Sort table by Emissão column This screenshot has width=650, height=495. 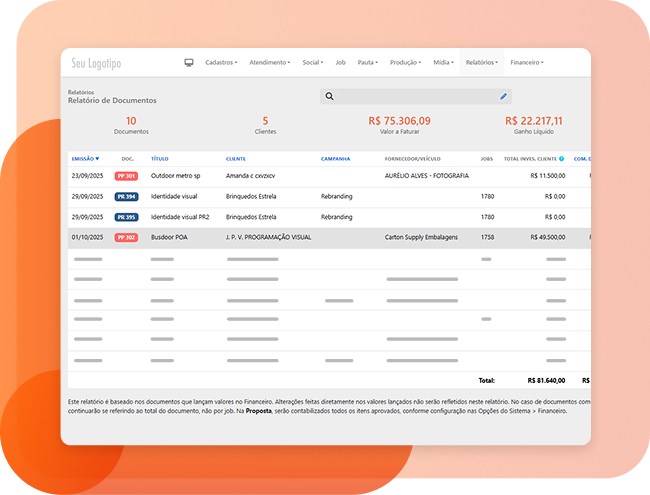[x=85, y=159]
